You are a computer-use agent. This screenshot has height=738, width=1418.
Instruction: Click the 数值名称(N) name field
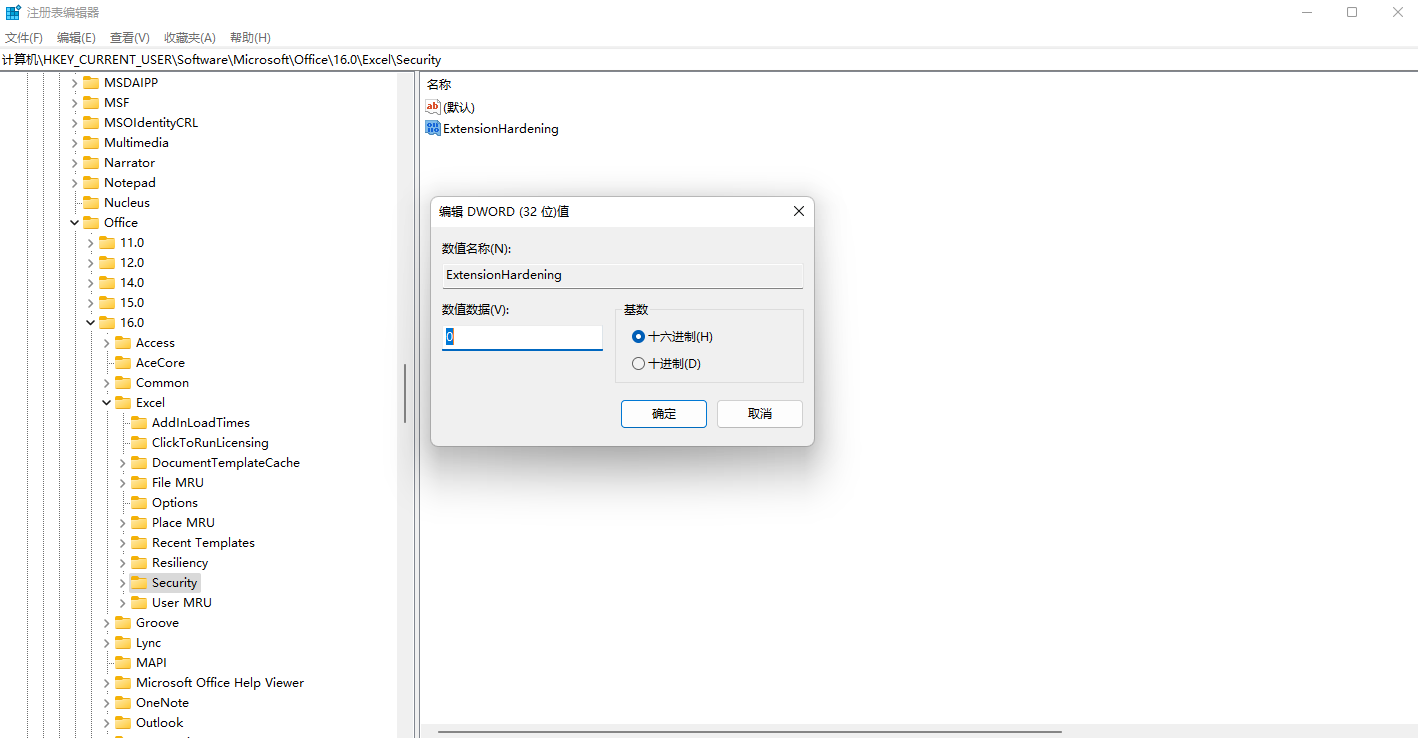[x=622, y=275]
